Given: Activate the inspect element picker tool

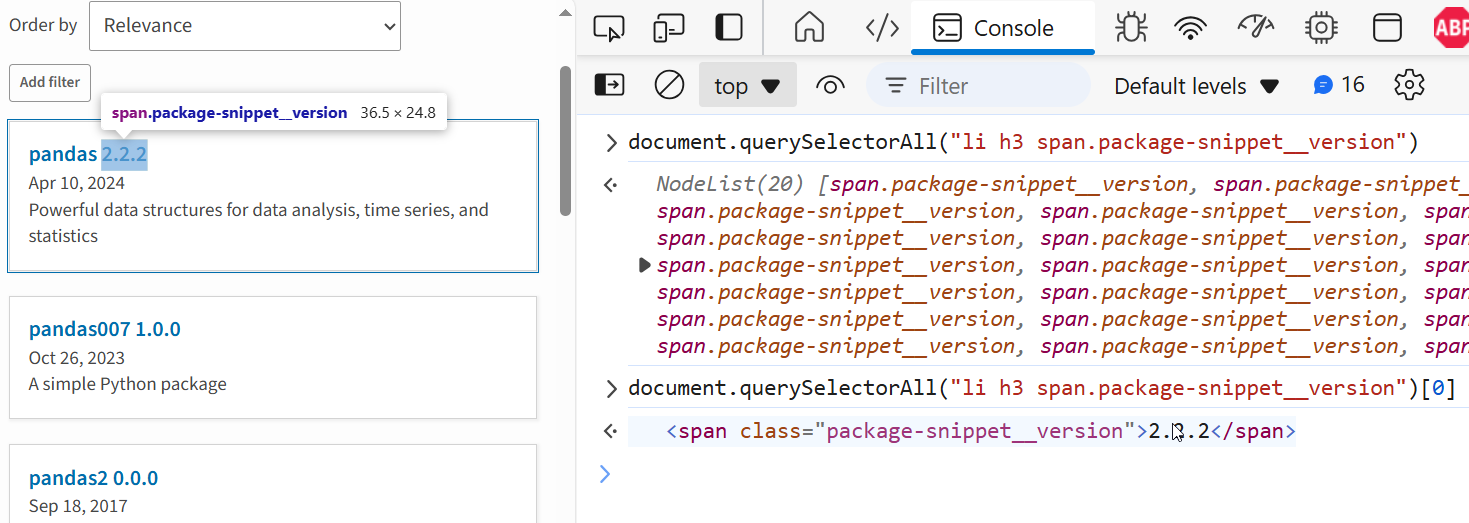Looking at the screenshot, I should pyautogui.click(x=608, y=28).
